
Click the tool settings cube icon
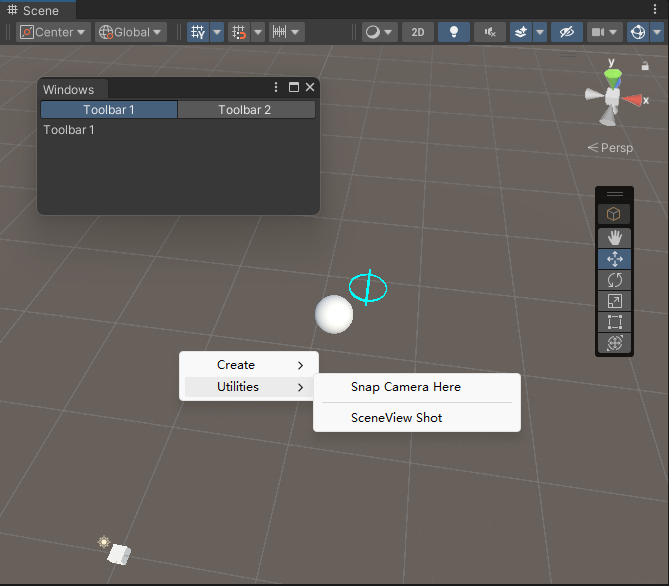[x=614, y=214]
